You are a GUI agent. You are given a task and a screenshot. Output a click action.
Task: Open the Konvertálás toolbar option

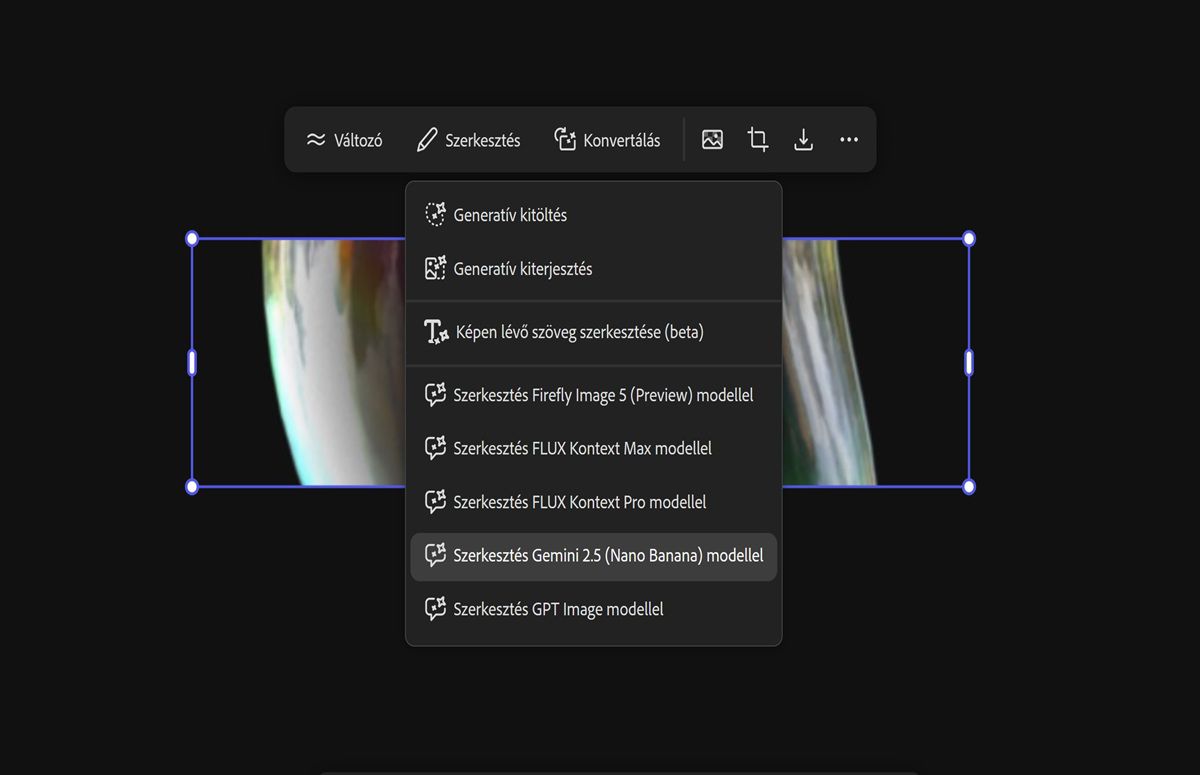click(x=607, y=140)
